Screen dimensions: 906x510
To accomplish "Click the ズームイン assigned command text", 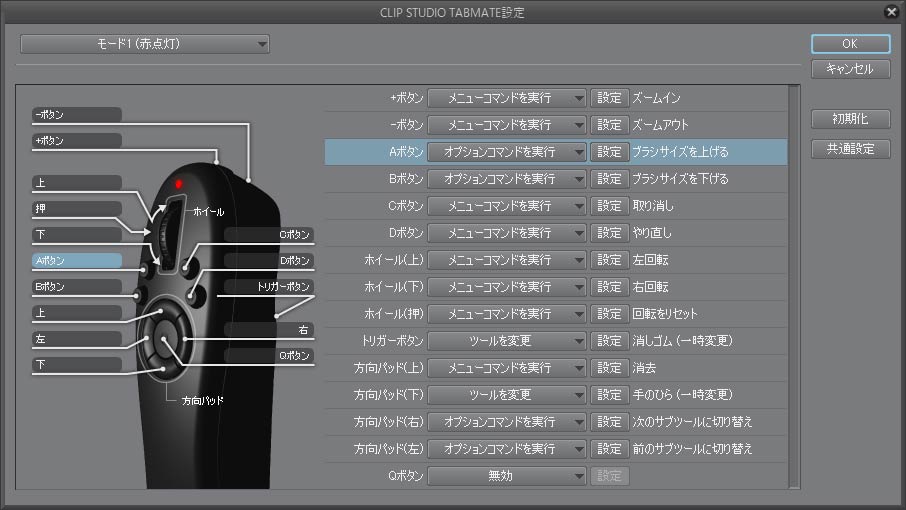I will pyautogui.click(x=656, y=98).
